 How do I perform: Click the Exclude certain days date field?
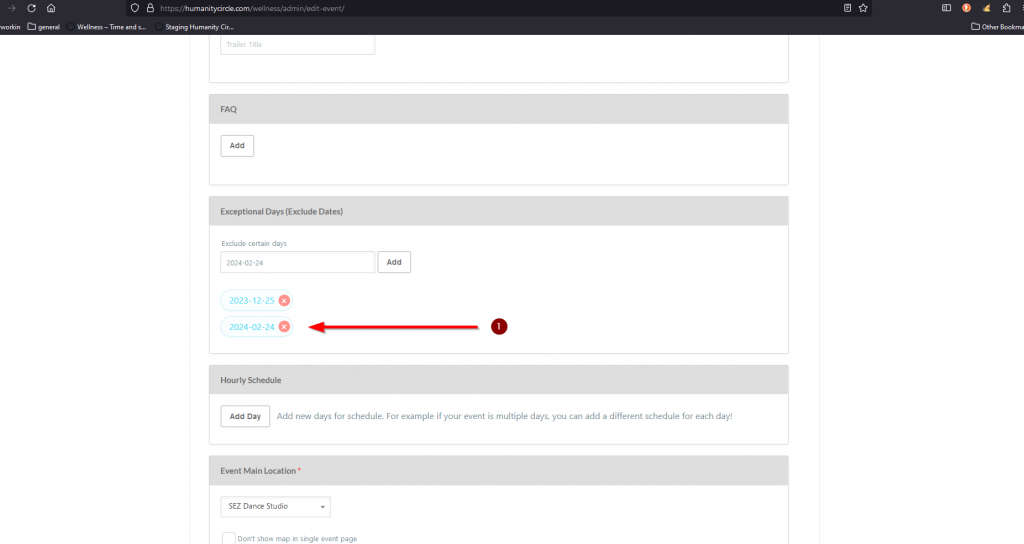tap(297, 262)
